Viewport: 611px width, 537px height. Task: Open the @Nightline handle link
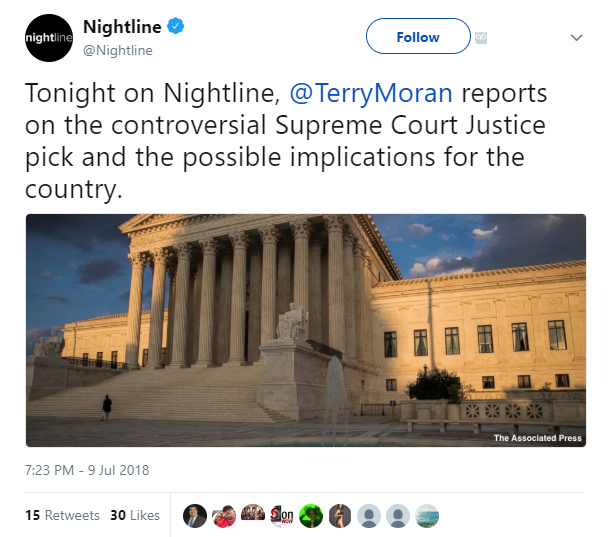[118, 50]
